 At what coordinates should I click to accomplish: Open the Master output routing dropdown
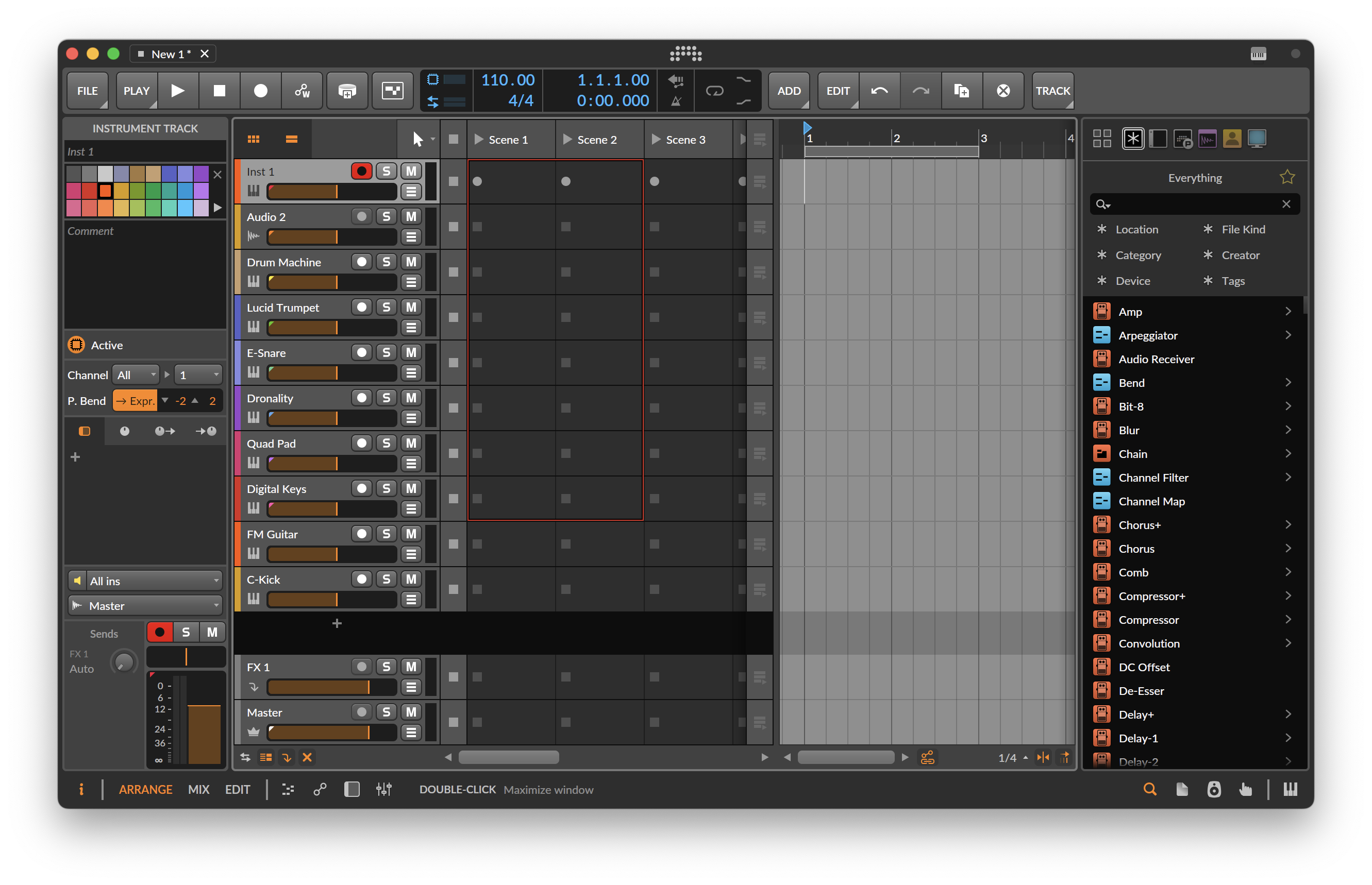click(x=153, y=606)
